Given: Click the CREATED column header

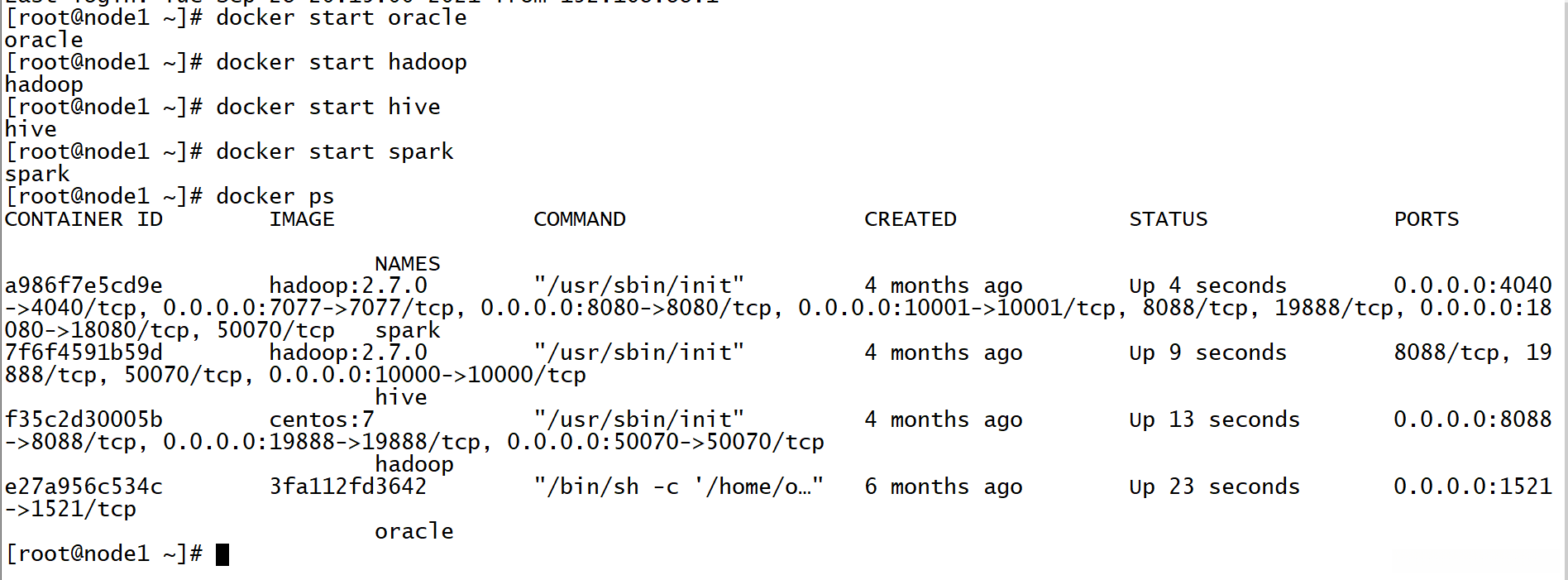Looking at the screenshot, I should (x=910, y=219).
